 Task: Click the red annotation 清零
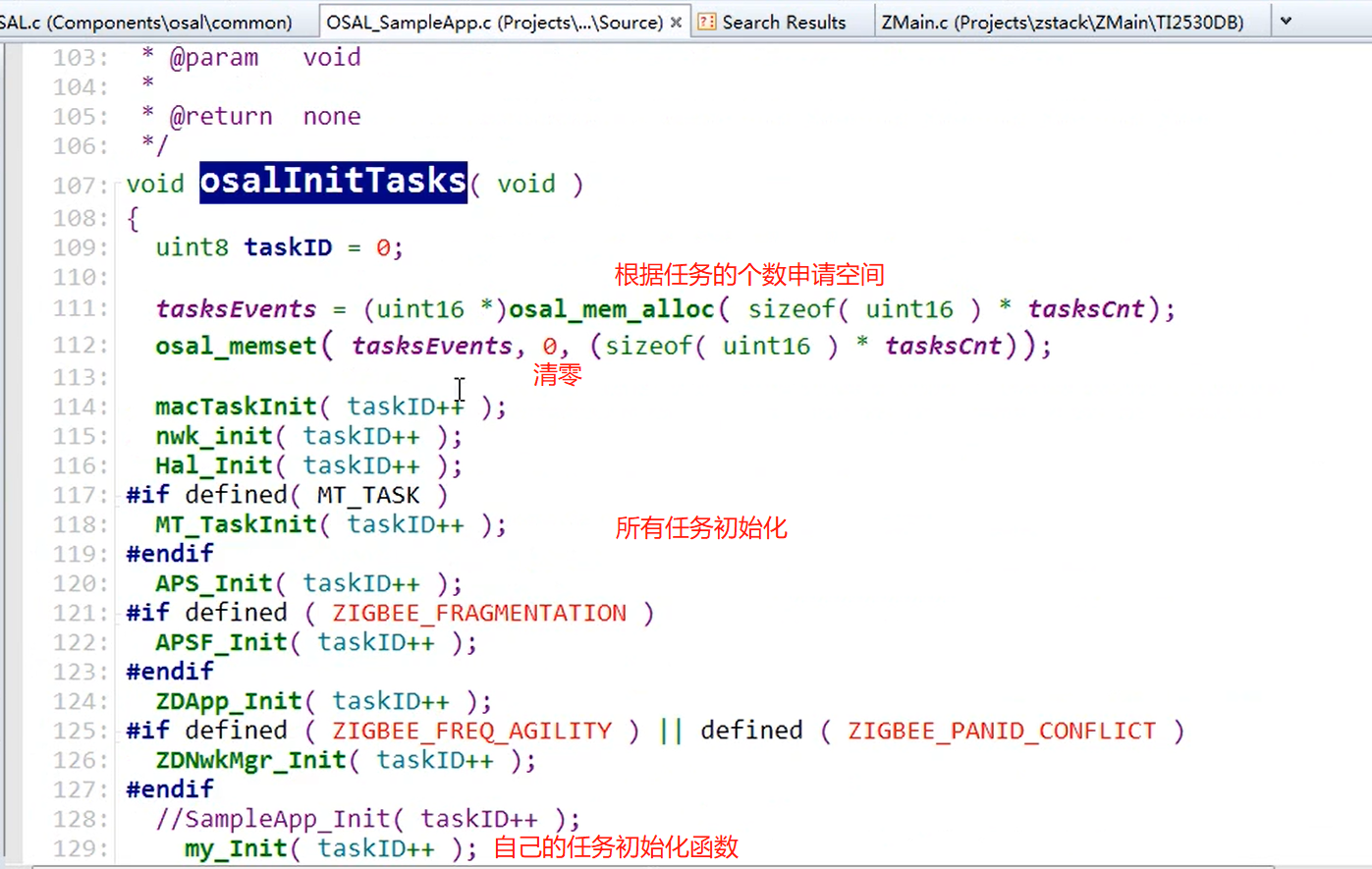point(558,374)
